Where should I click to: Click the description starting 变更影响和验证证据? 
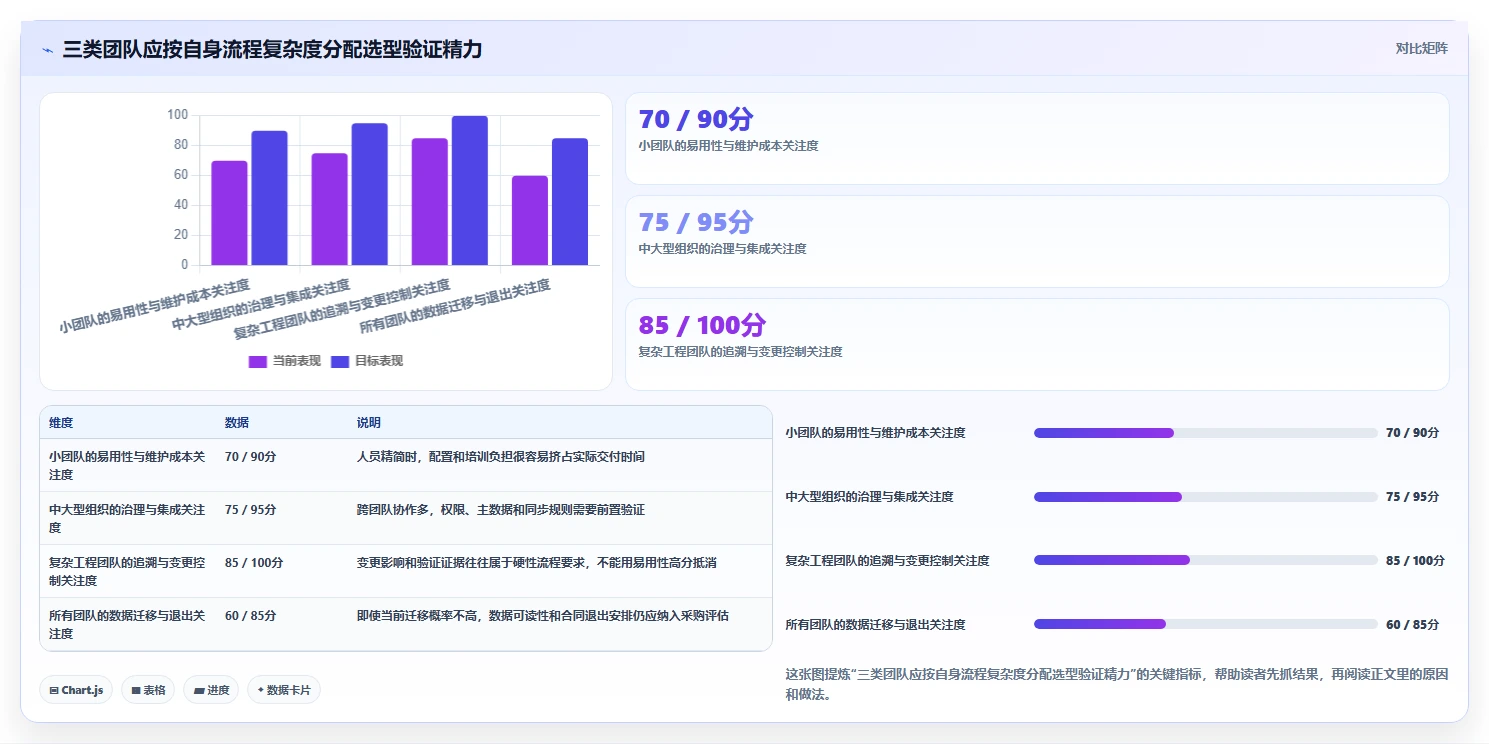(537, 563)
